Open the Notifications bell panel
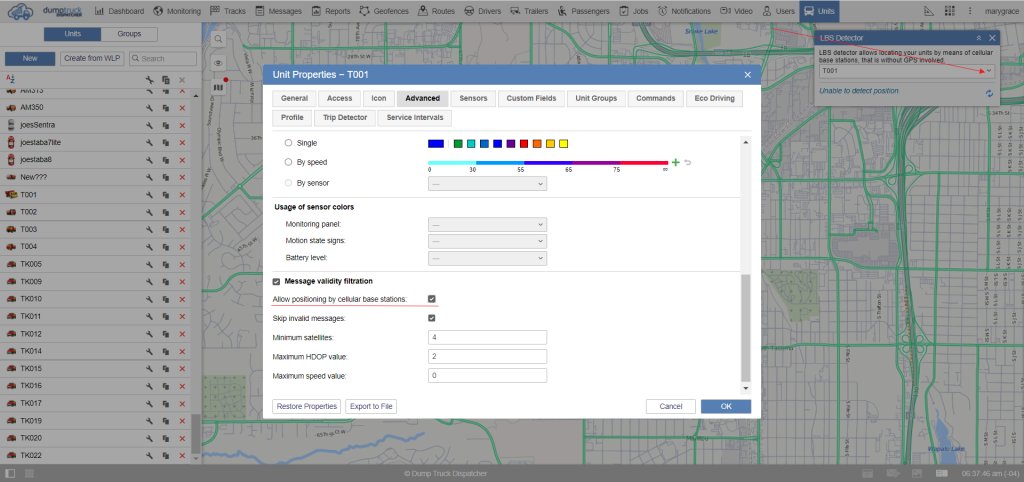 click(685, 11)
